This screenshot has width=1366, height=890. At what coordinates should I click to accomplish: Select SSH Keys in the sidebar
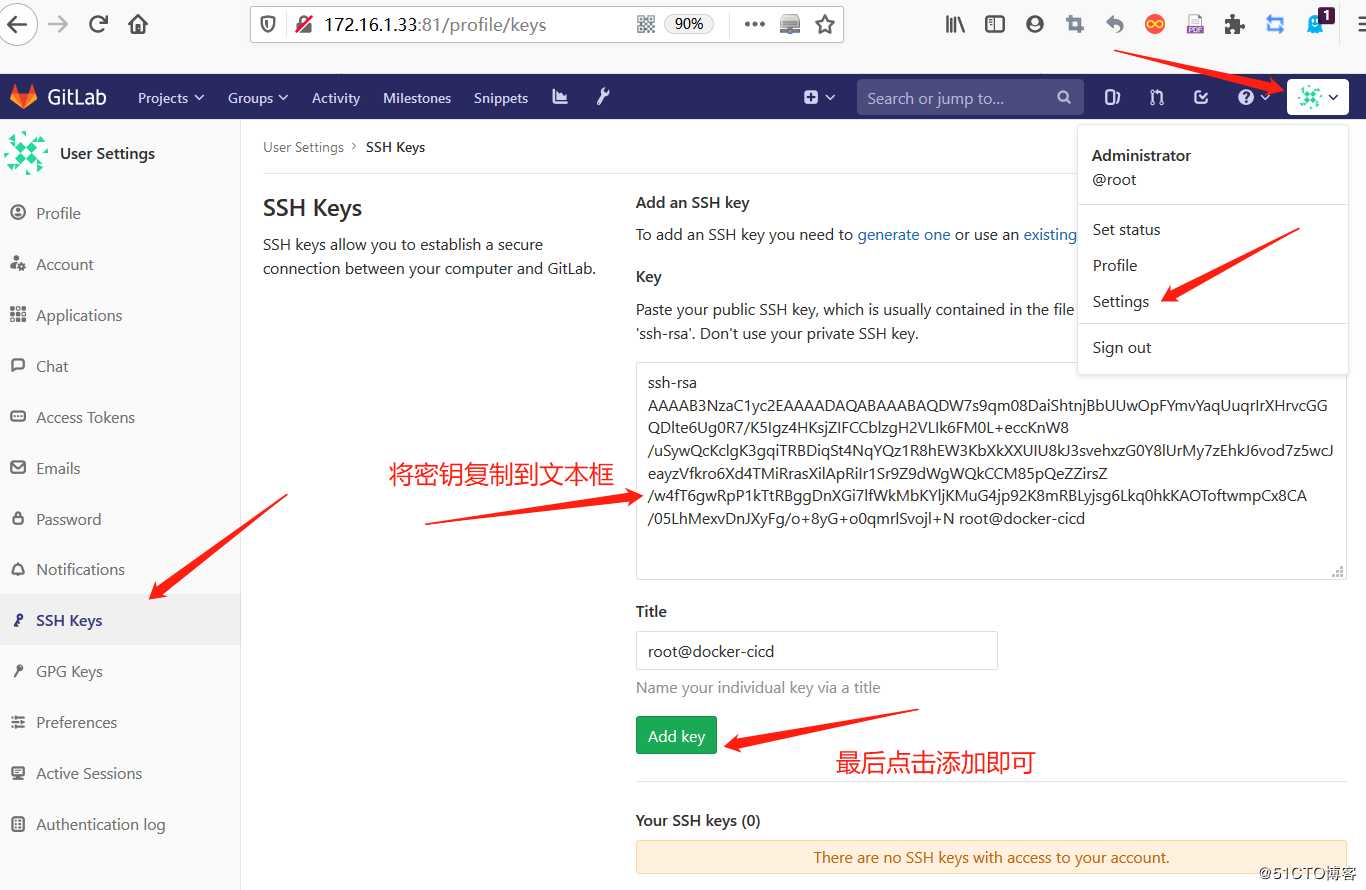click(120, 620)
